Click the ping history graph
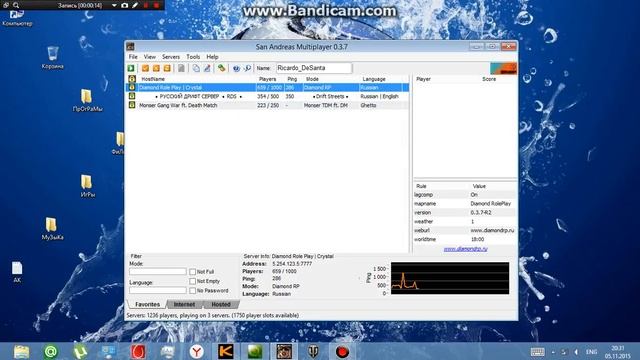The image size is (640, 360). pyautogui.click(x=450, y=278)
